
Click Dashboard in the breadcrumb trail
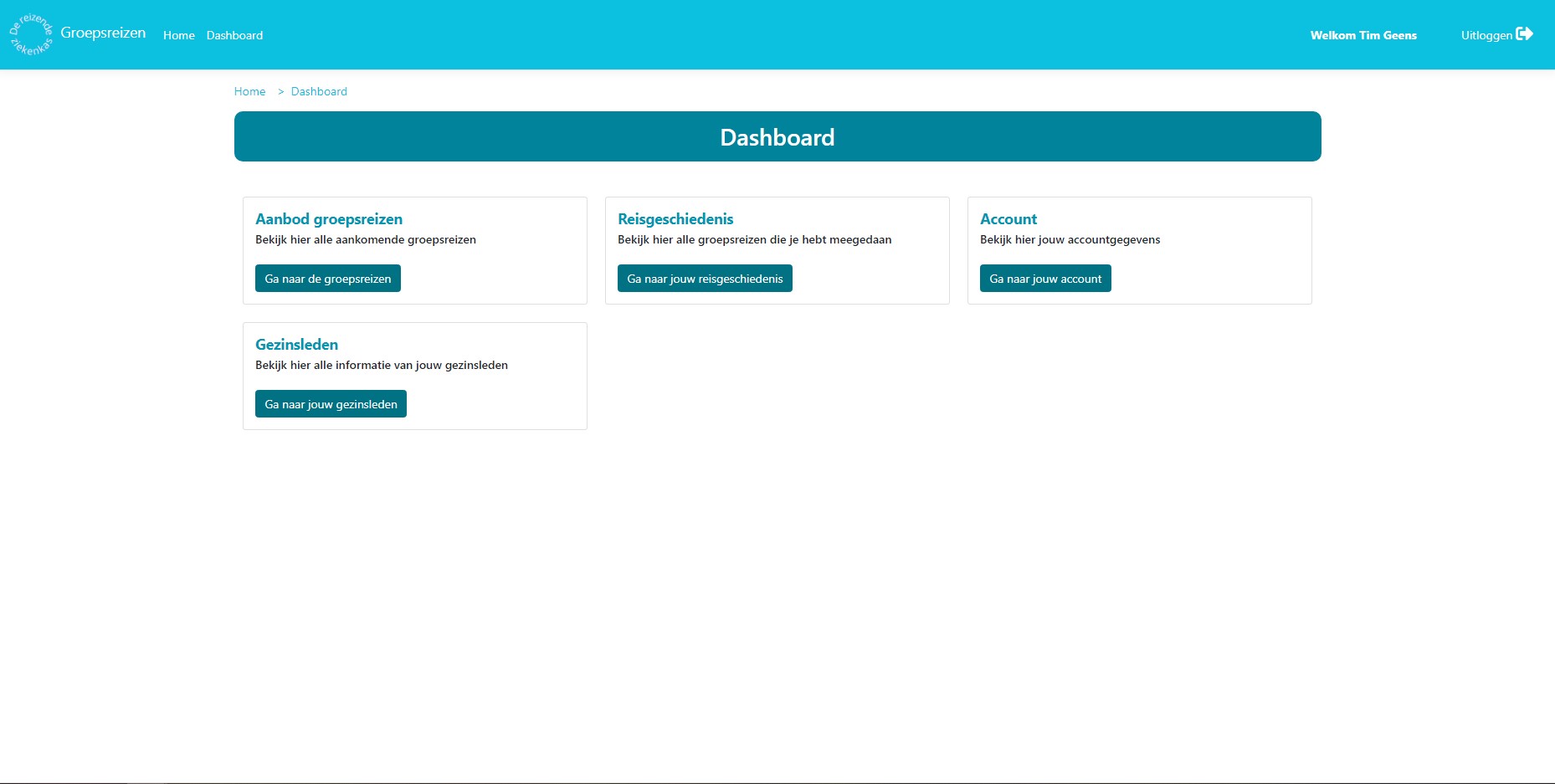319,91
